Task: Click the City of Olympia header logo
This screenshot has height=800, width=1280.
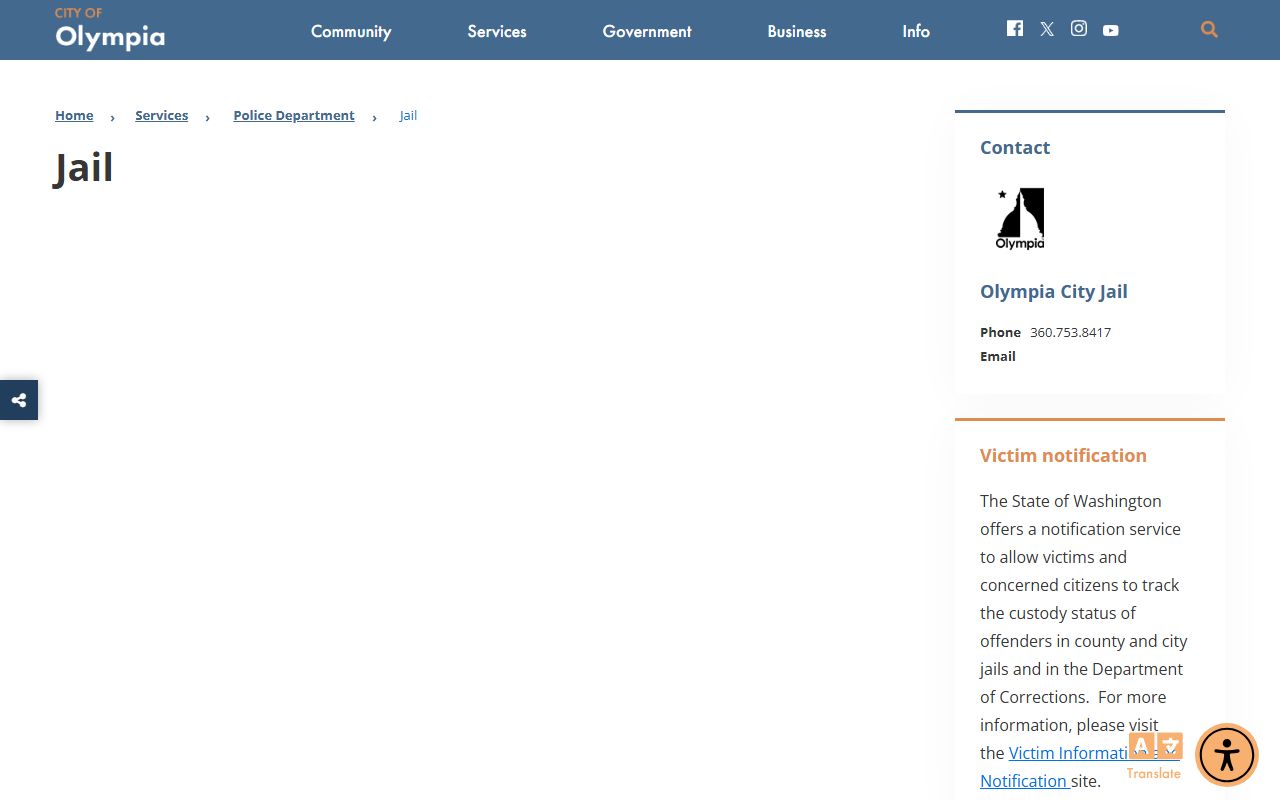Action: pyautogui.click(x=109, y=29)
